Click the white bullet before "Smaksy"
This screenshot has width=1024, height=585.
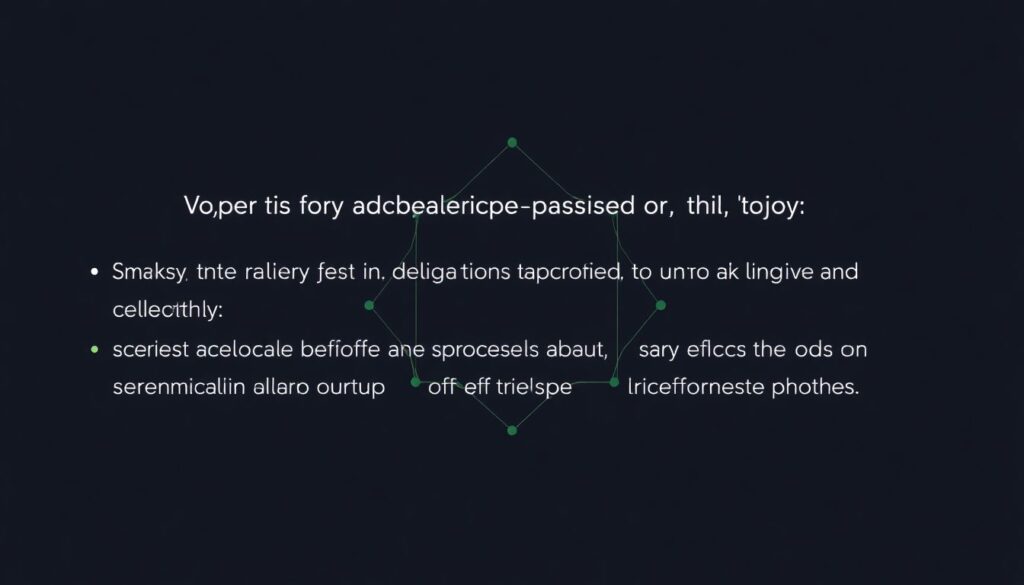94,272
